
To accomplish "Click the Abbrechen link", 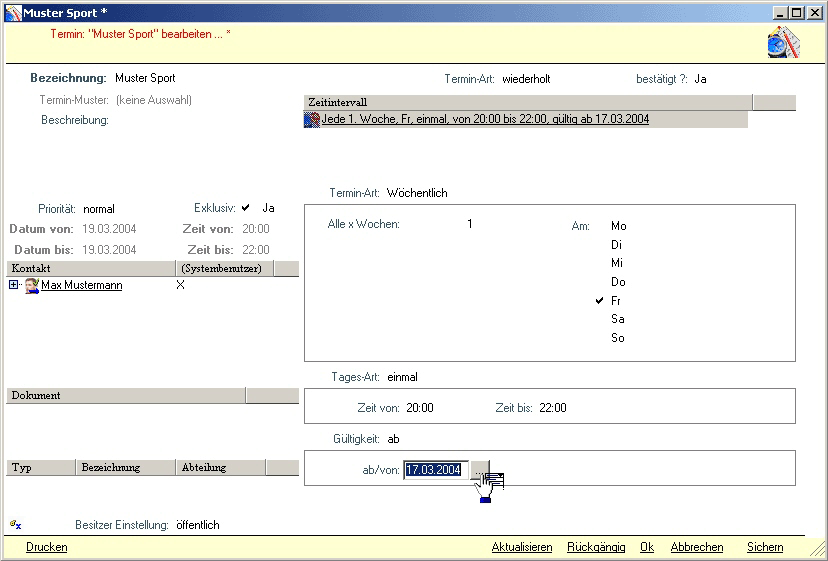I will pos(696,547).
